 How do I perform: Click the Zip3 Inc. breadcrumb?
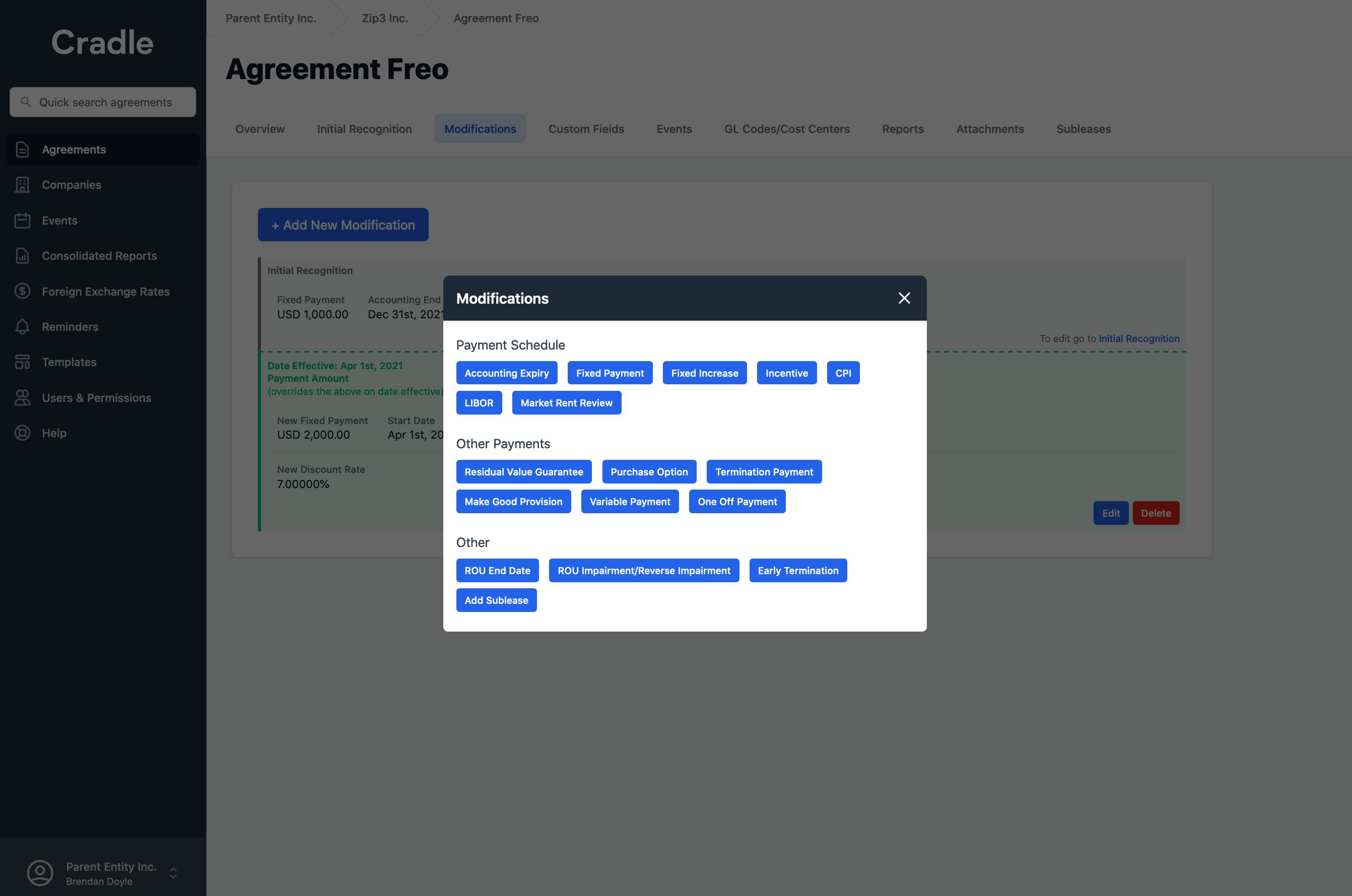pos(384,18)
